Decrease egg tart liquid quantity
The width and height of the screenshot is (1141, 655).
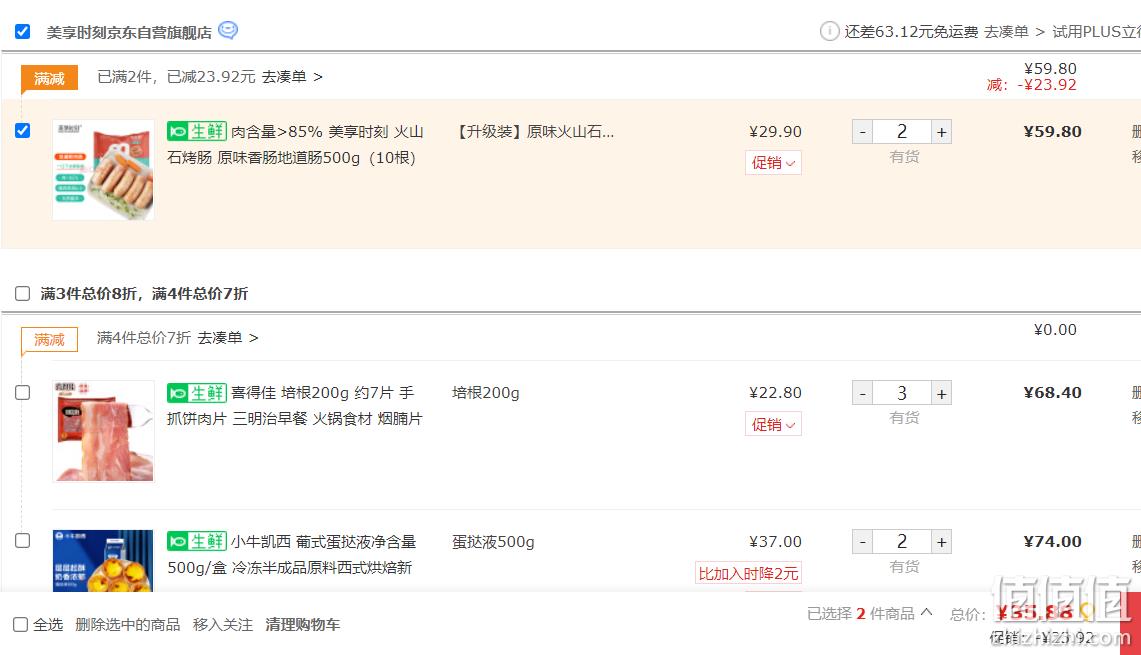[x=862, y=541]
